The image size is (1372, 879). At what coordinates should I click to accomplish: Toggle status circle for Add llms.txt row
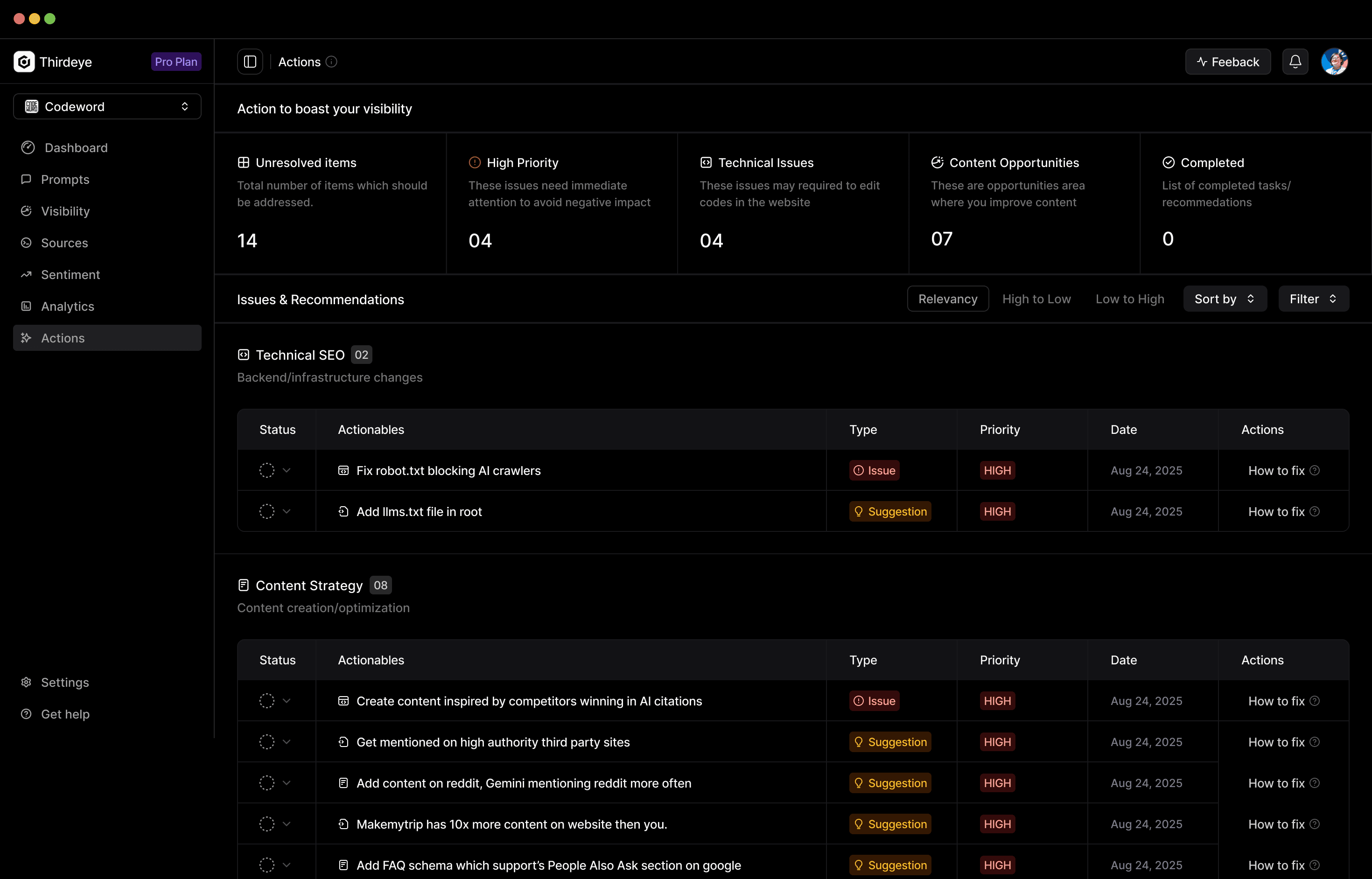pos(266,511)
